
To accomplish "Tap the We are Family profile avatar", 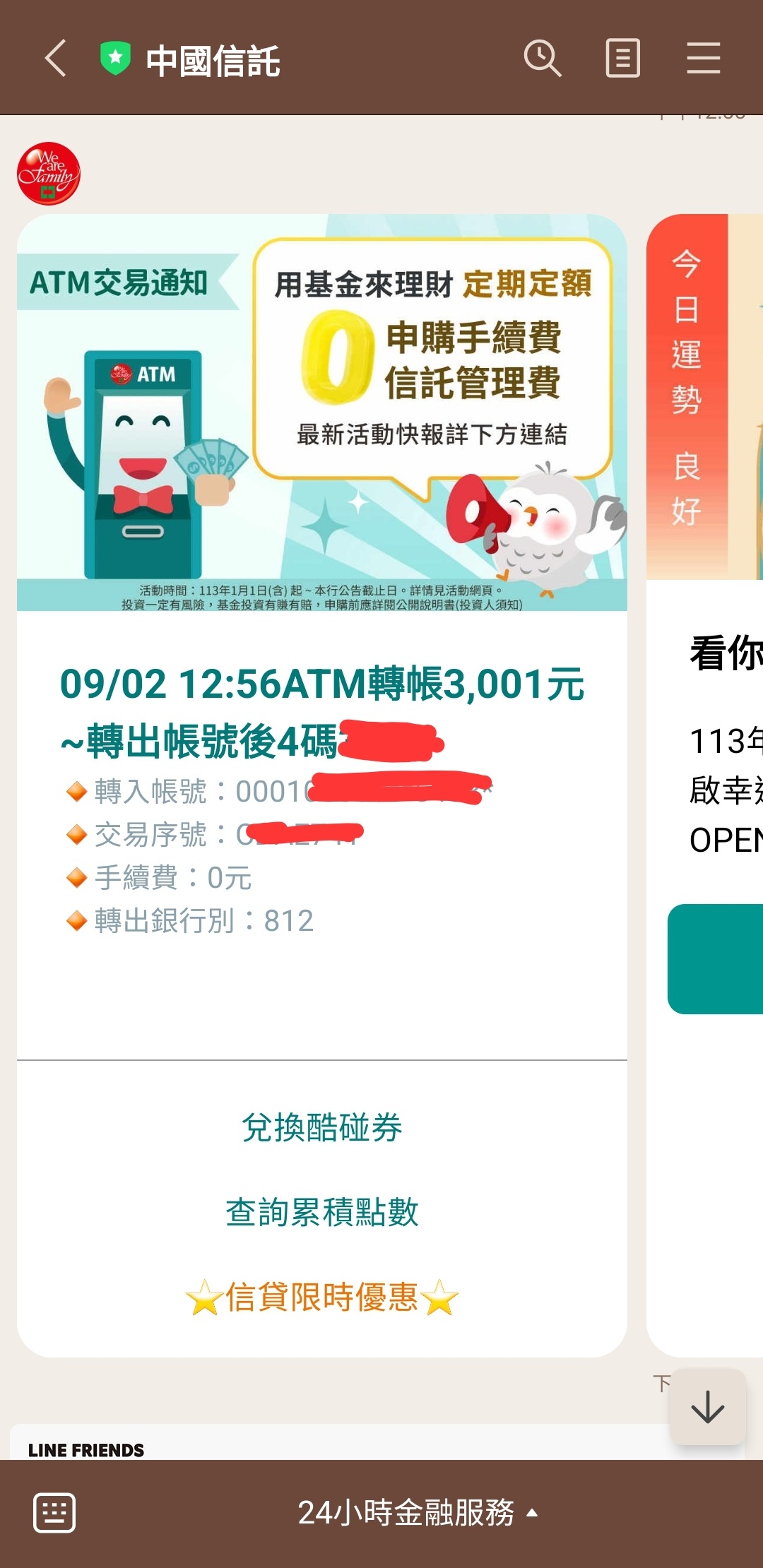I will tap(49, 174).
